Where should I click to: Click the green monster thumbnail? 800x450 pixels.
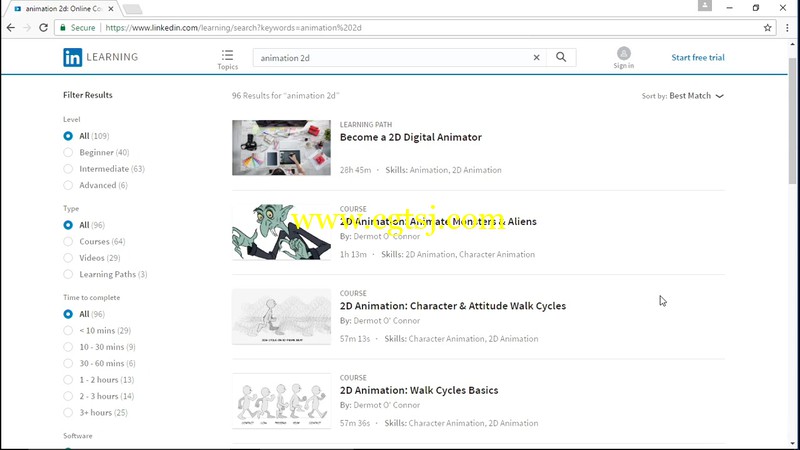tap(281, 232)
